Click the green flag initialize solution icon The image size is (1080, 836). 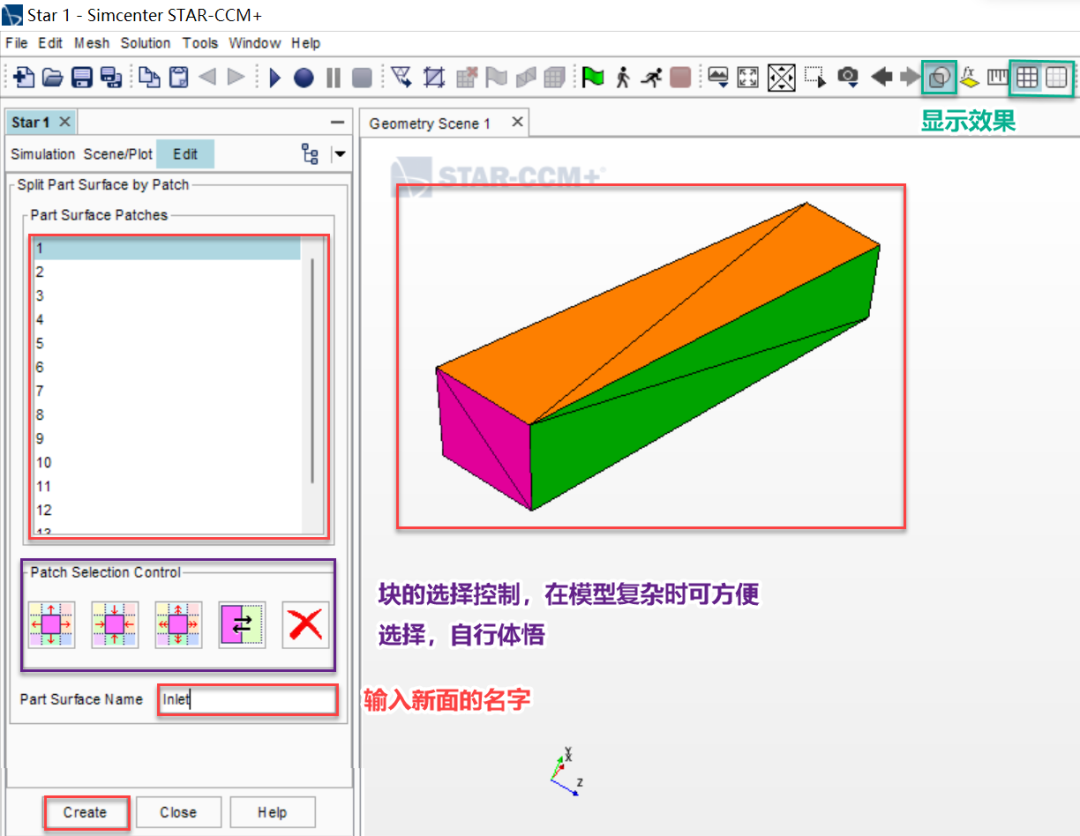tap(592, 77)
